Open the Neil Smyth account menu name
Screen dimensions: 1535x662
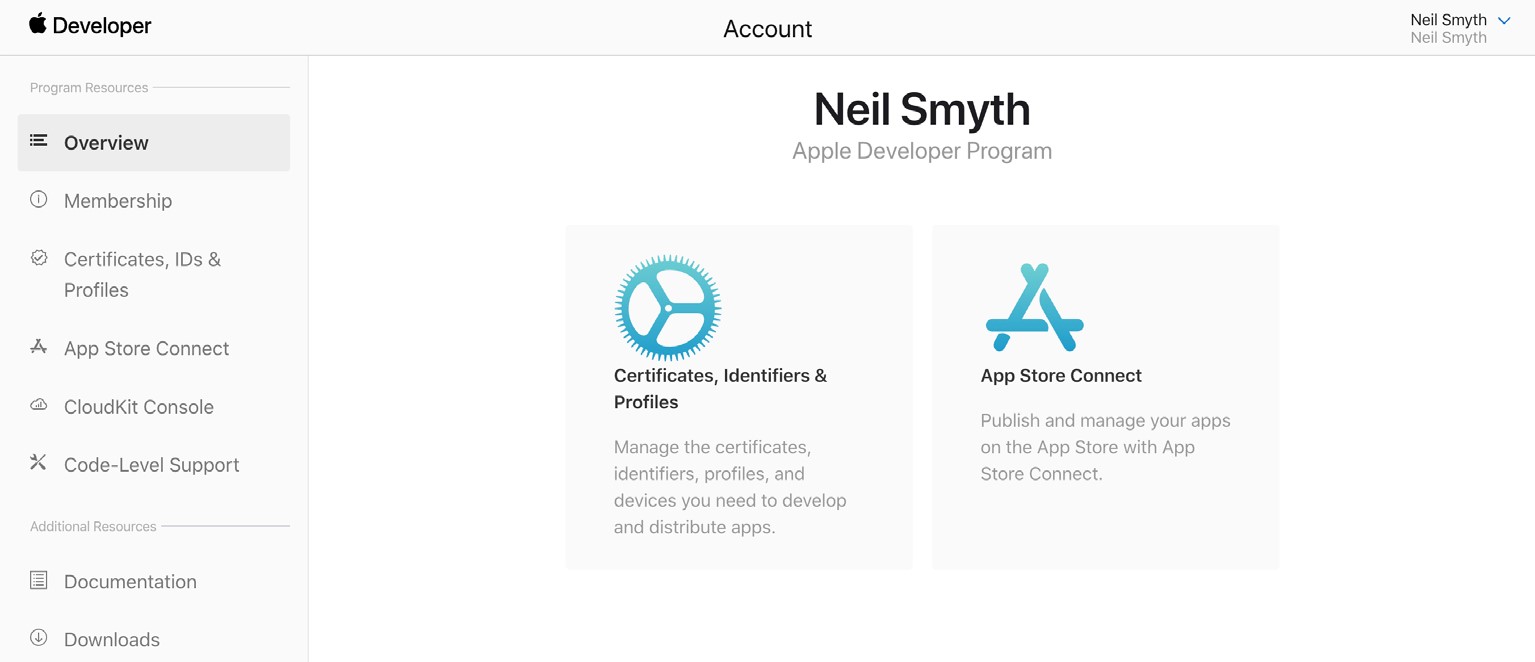(1448, 19)
